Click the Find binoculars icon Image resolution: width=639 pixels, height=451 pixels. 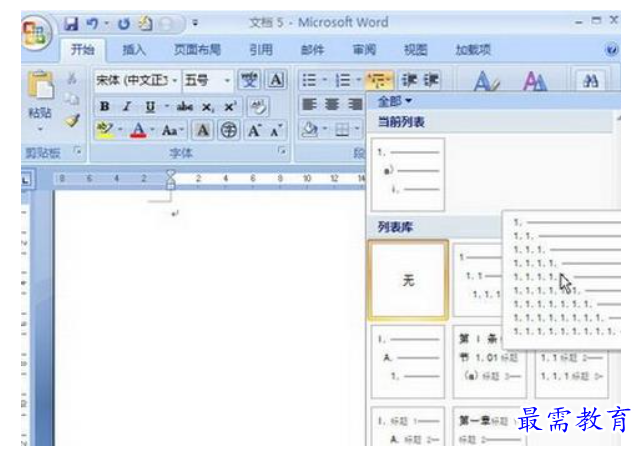point(591,81)
